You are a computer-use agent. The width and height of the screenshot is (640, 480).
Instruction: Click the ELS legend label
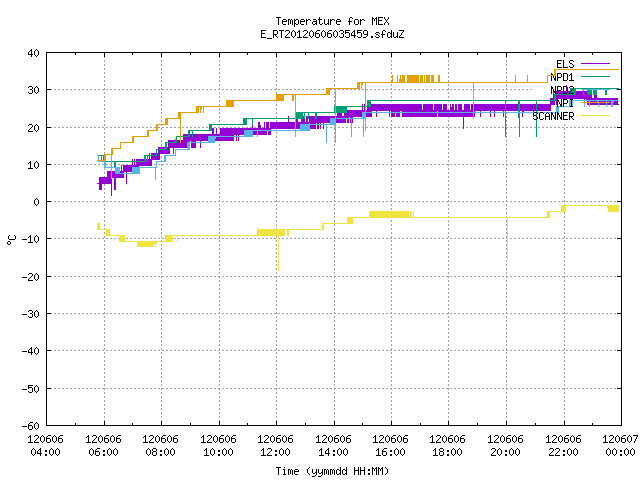tap(565, 64)
